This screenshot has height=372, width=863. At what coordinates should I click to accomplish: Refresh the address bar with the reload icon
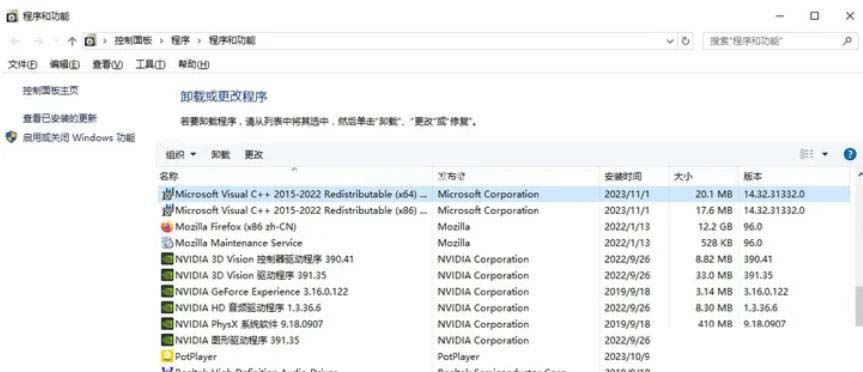[x=685, y=41]
